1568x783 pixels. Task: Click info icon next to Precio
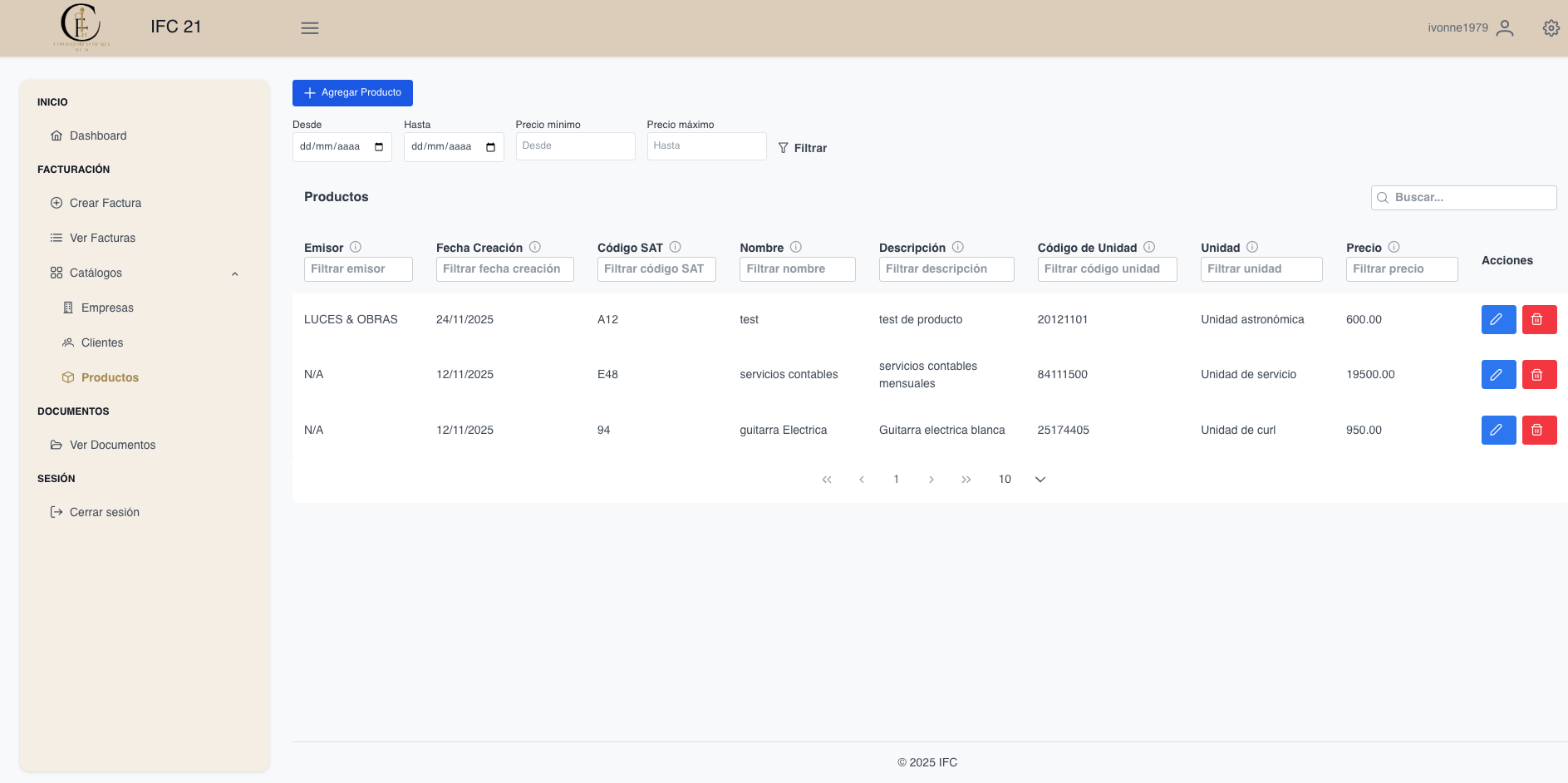coord(1394,247)
